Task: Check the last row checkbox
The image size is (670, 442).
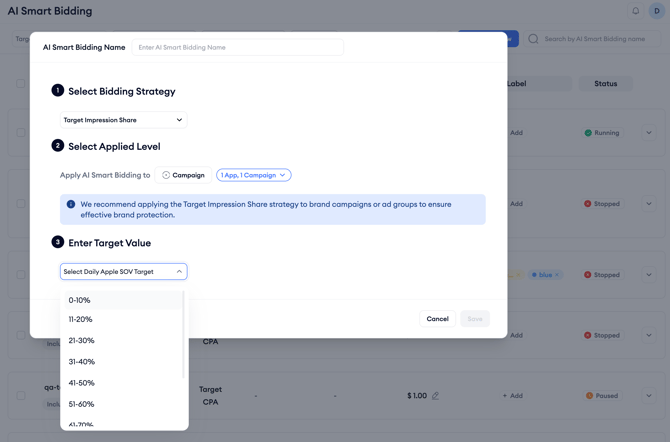Action: coord(21,396)
